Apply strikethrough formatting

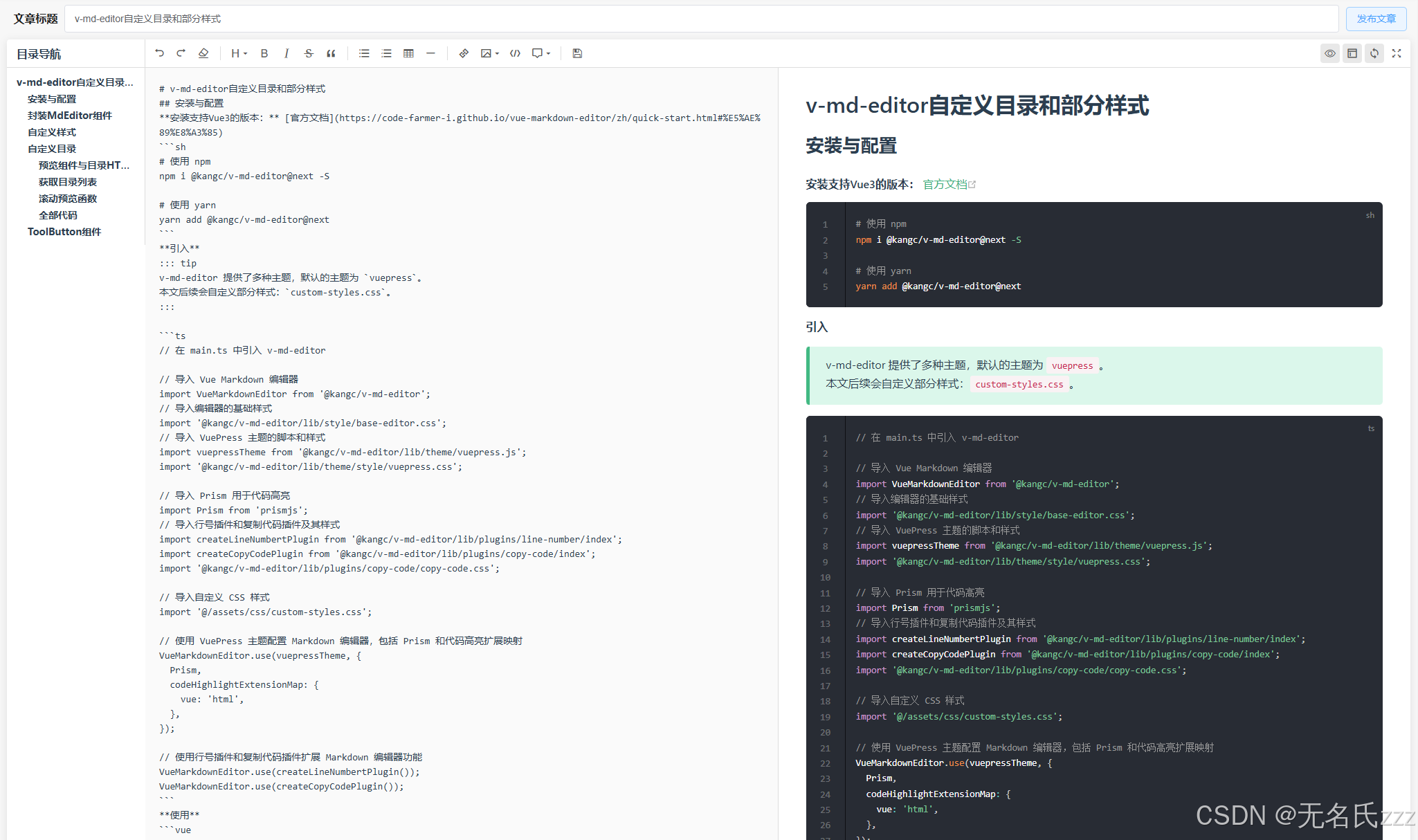[309, 53]
